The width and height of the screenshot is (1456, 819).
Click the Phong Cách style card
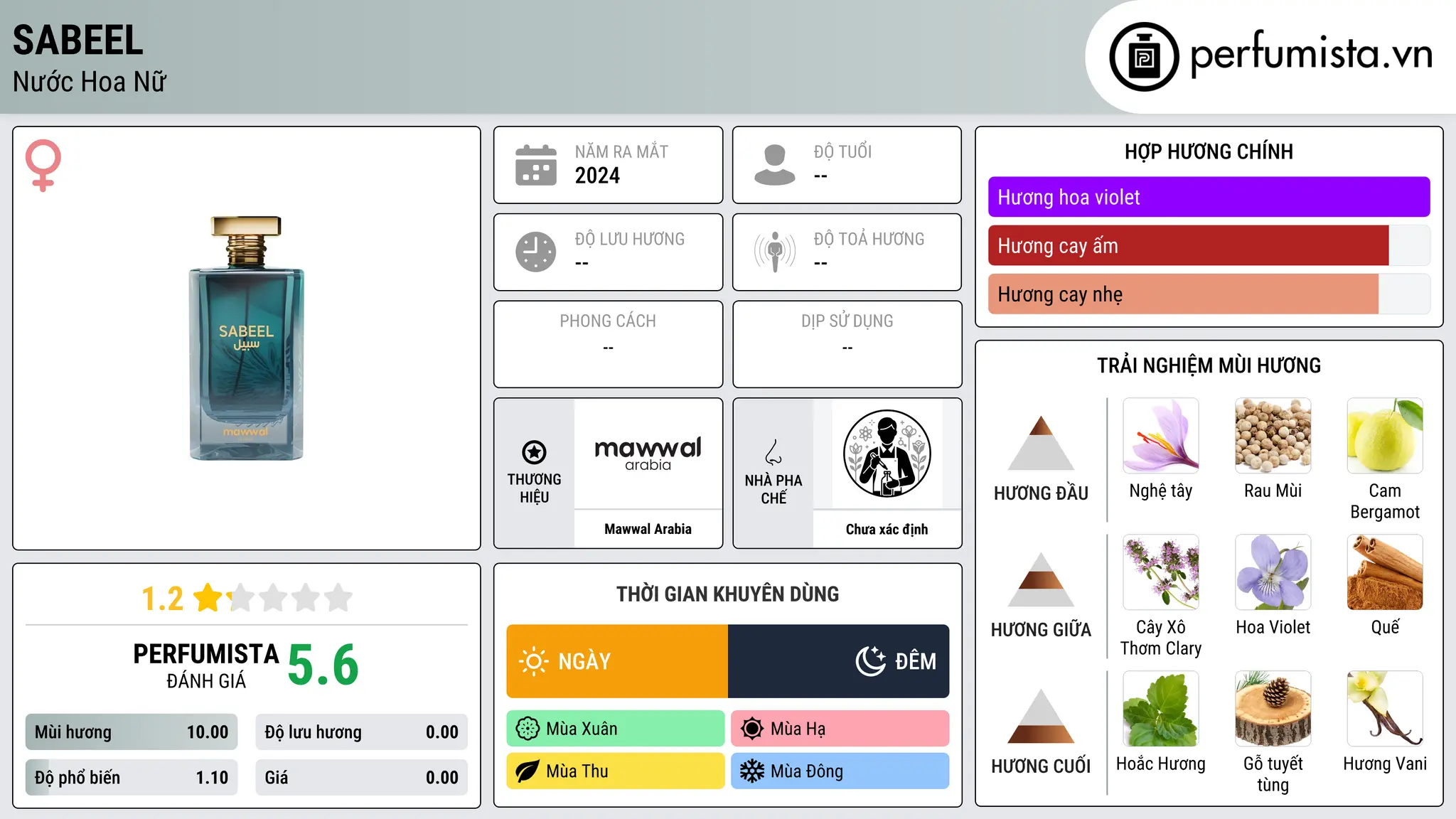[x=609, y=344]
